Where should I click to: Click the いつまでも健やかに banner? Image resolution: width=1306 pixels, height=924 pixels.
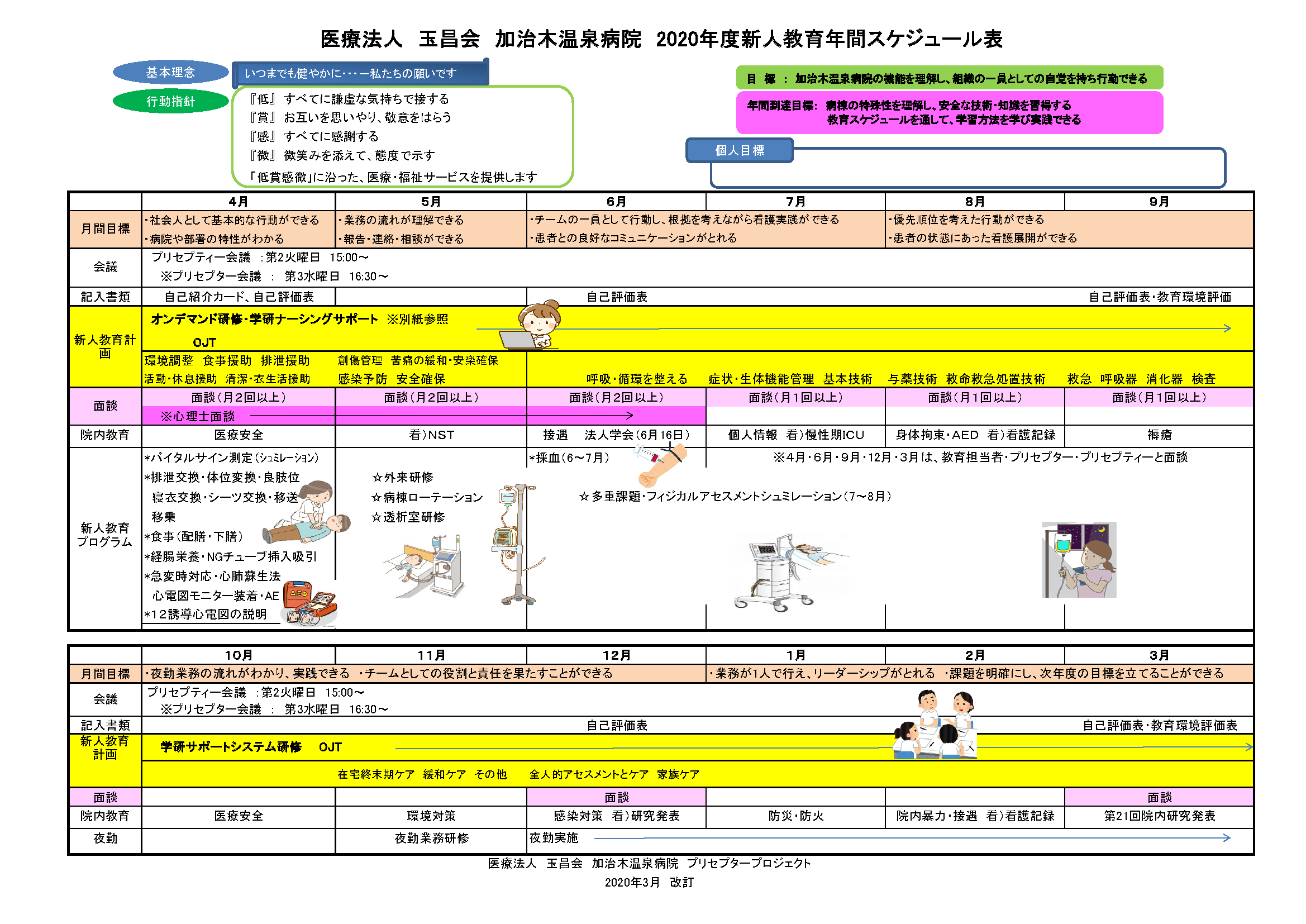point(361,73)
